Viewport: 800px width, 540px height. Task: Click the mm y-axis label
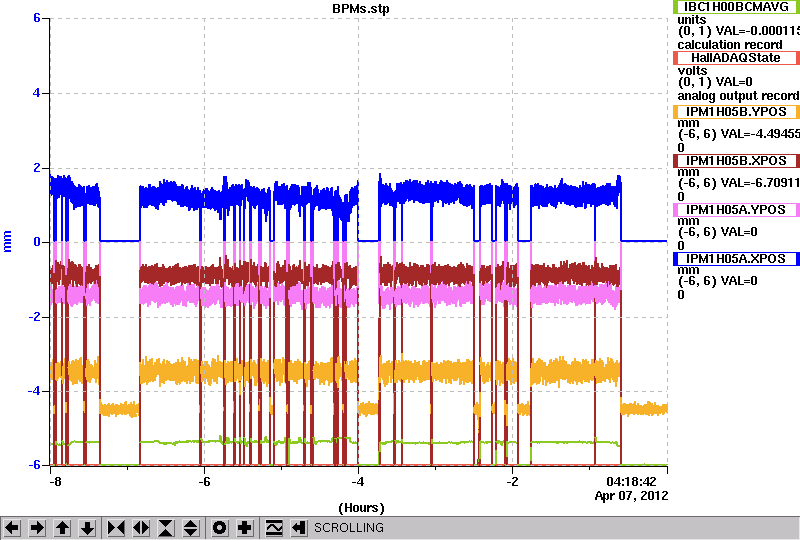(x=7, y=241)
